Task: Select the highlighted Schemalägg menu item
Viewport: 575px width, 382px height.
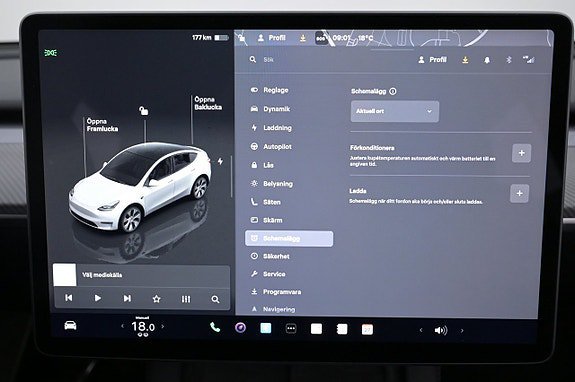Action: [x=289, y=239]
